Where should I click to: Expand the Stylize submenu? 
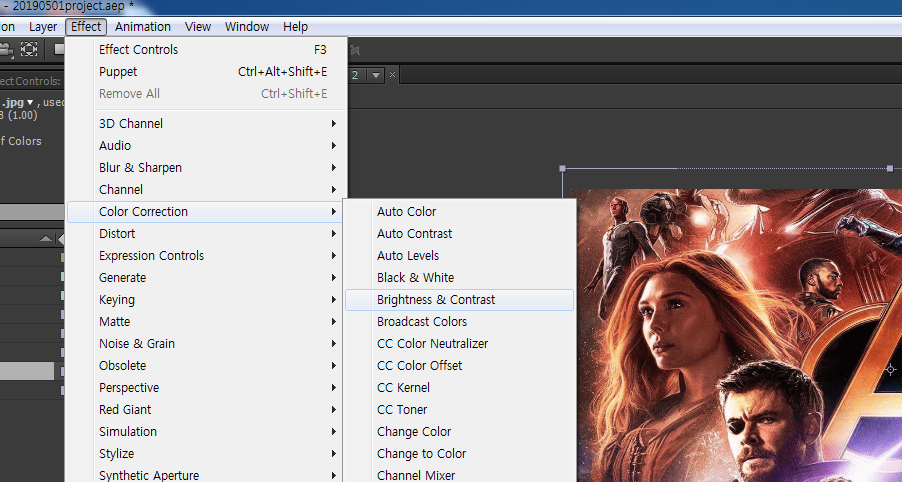pyautogui.click(x=207, y=454)
